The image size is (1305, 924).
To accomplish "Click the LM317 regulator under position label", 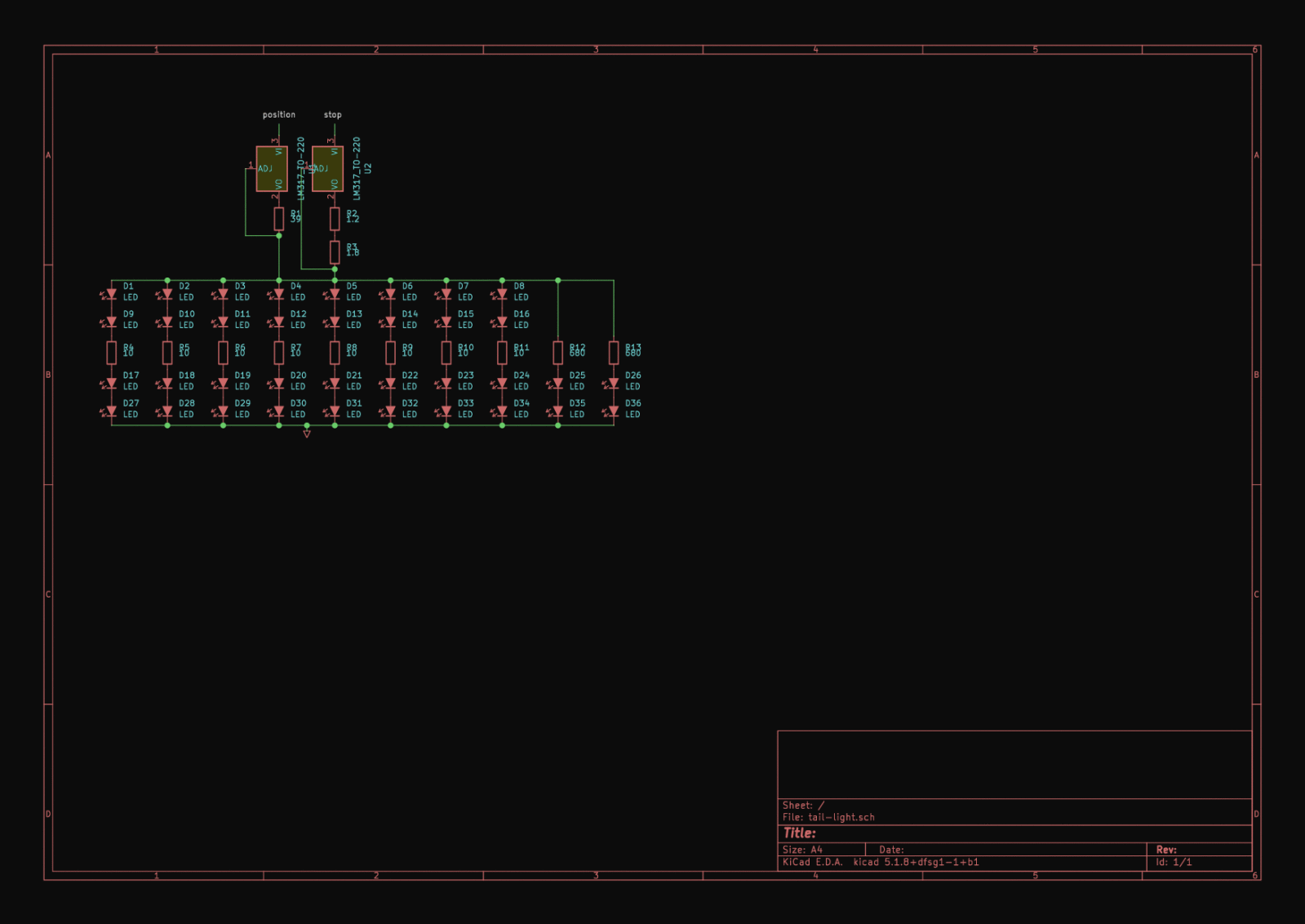I will (272, 169).
